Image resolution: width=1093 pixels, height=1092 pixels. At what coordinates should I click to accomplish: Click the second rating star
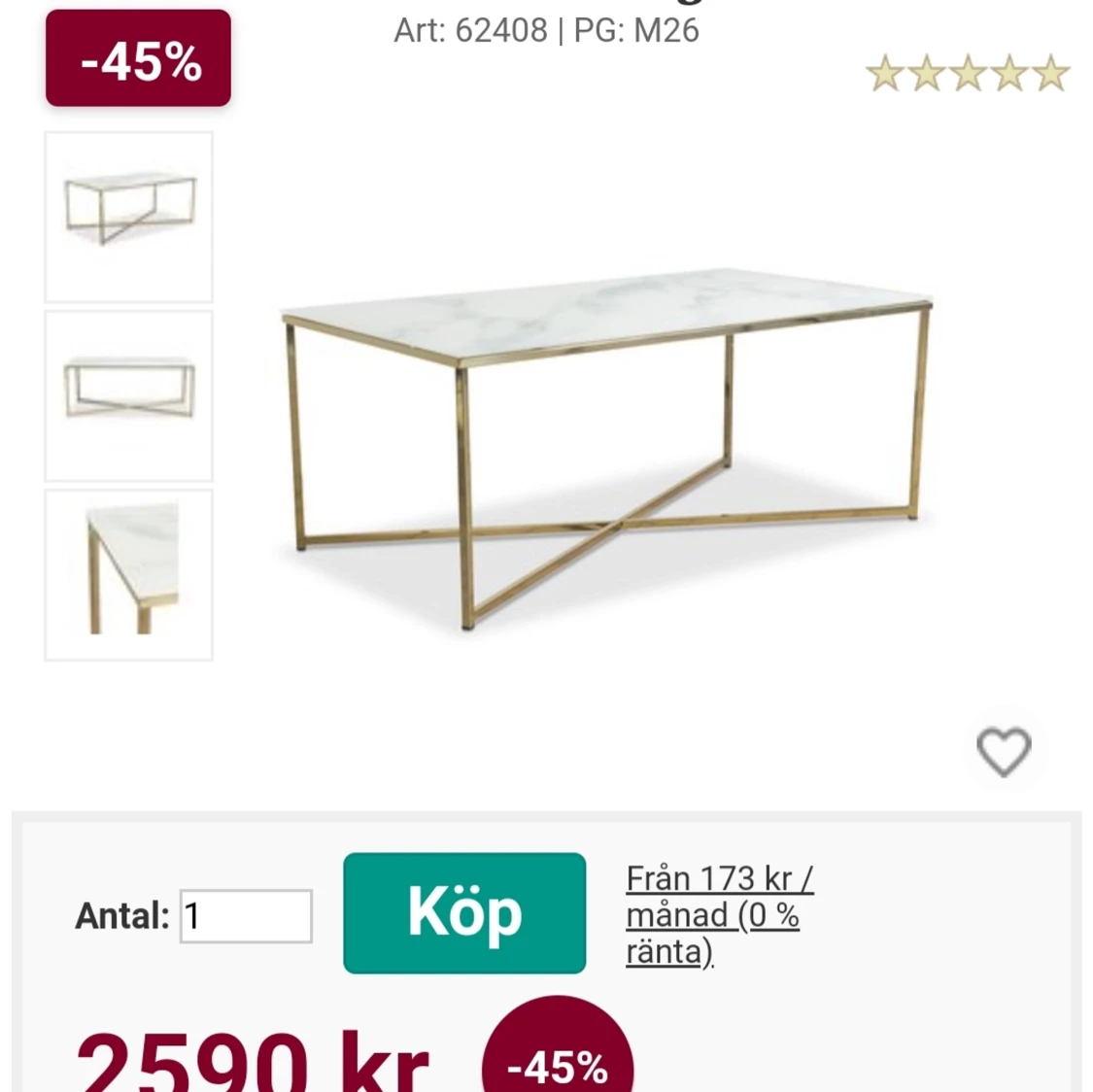pos(927,73)
